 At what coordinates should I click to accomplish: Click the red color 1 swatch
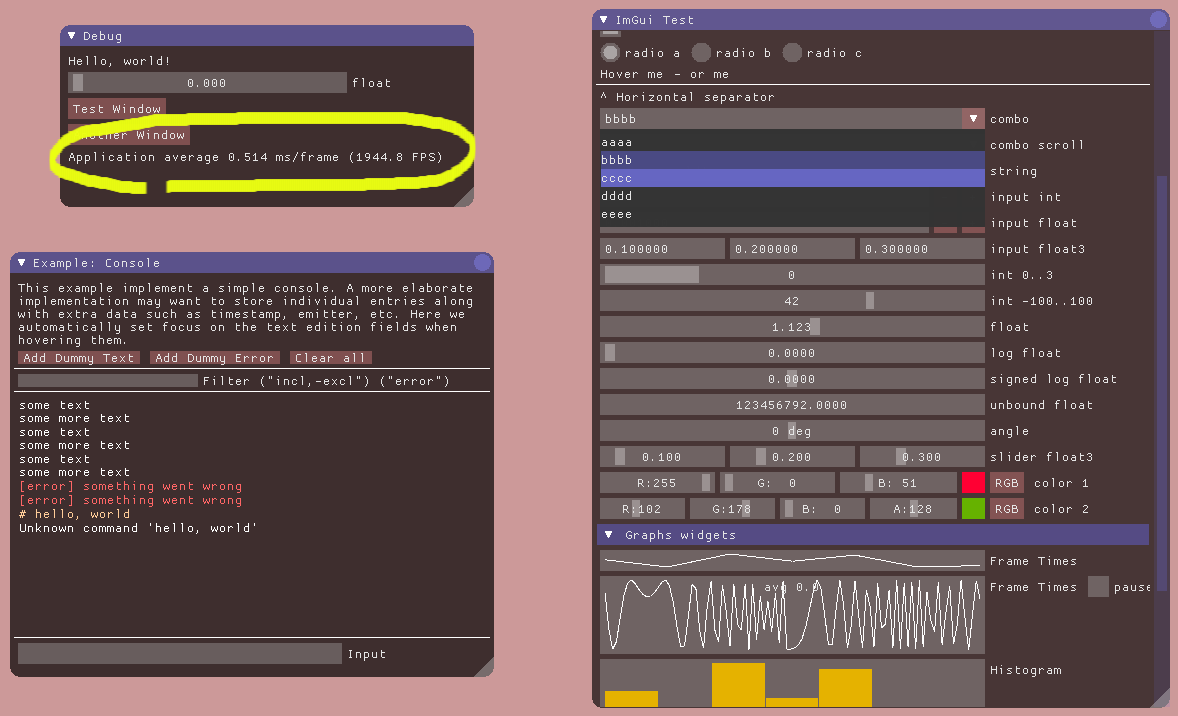[x=973, y=483]
